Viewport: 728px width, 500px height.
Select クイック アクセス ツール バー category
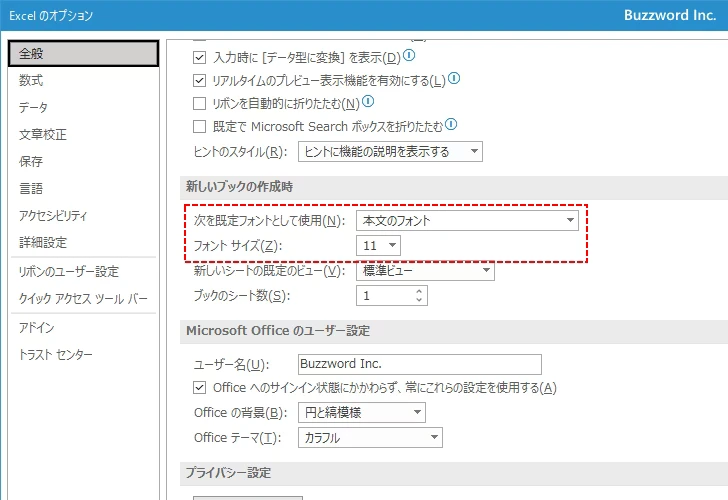(84, 298)
